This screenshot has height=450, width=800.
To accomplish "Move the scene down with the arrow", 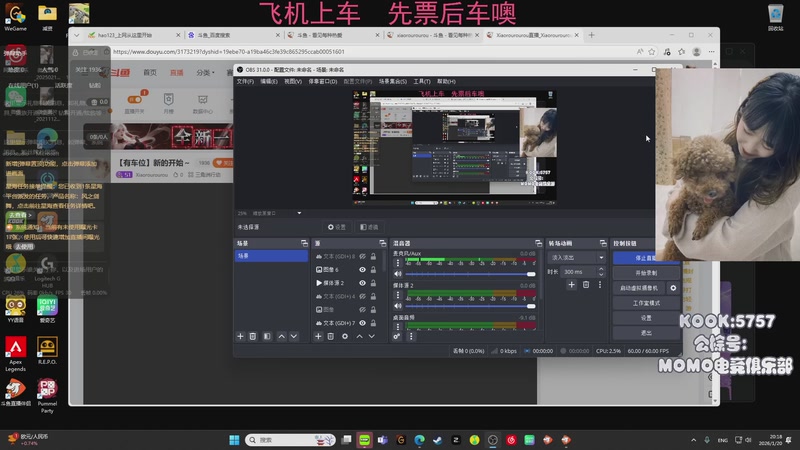I will coord(294,336).
